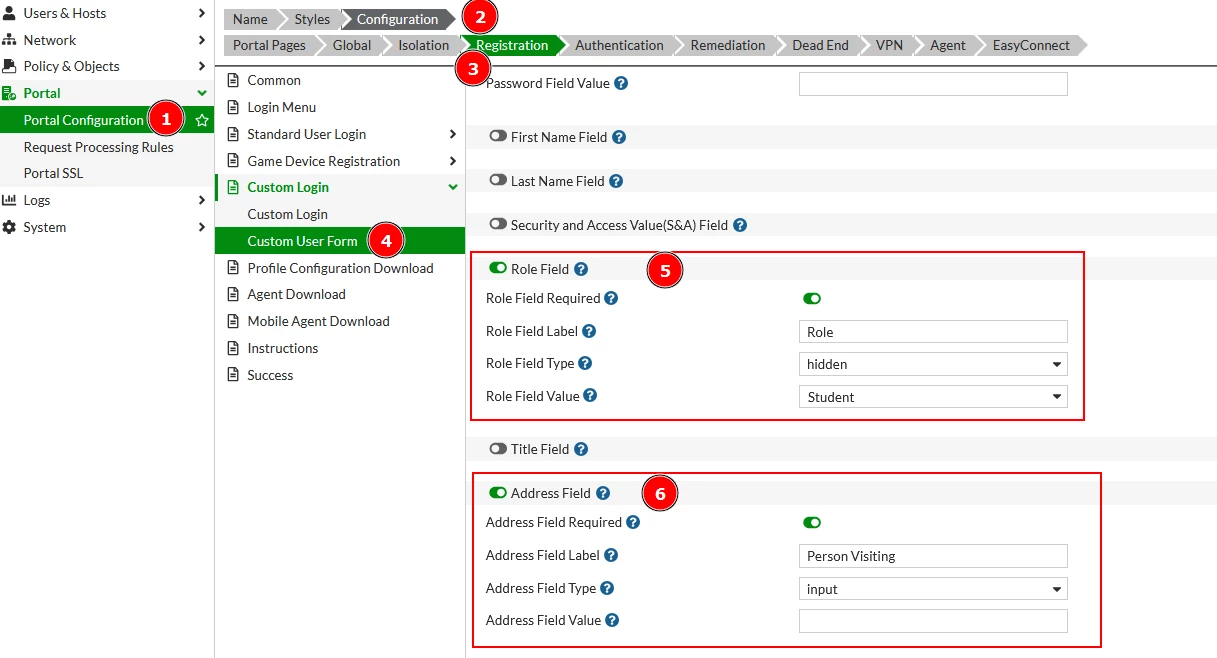Show help for Address Field Value
This screenshot has width=1217, height=658.
[612, 620]
